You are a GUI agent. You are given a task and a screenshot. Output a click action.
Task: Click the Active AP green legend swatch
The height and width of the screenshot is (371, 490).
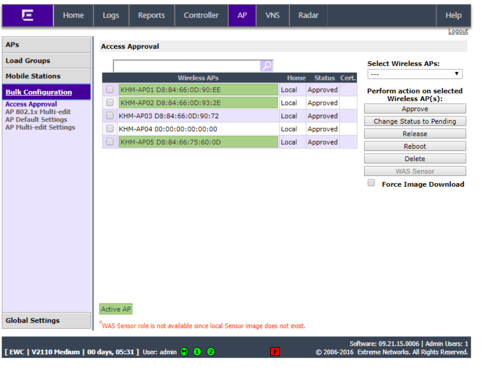pyautogui.click(x=116, y=309)
